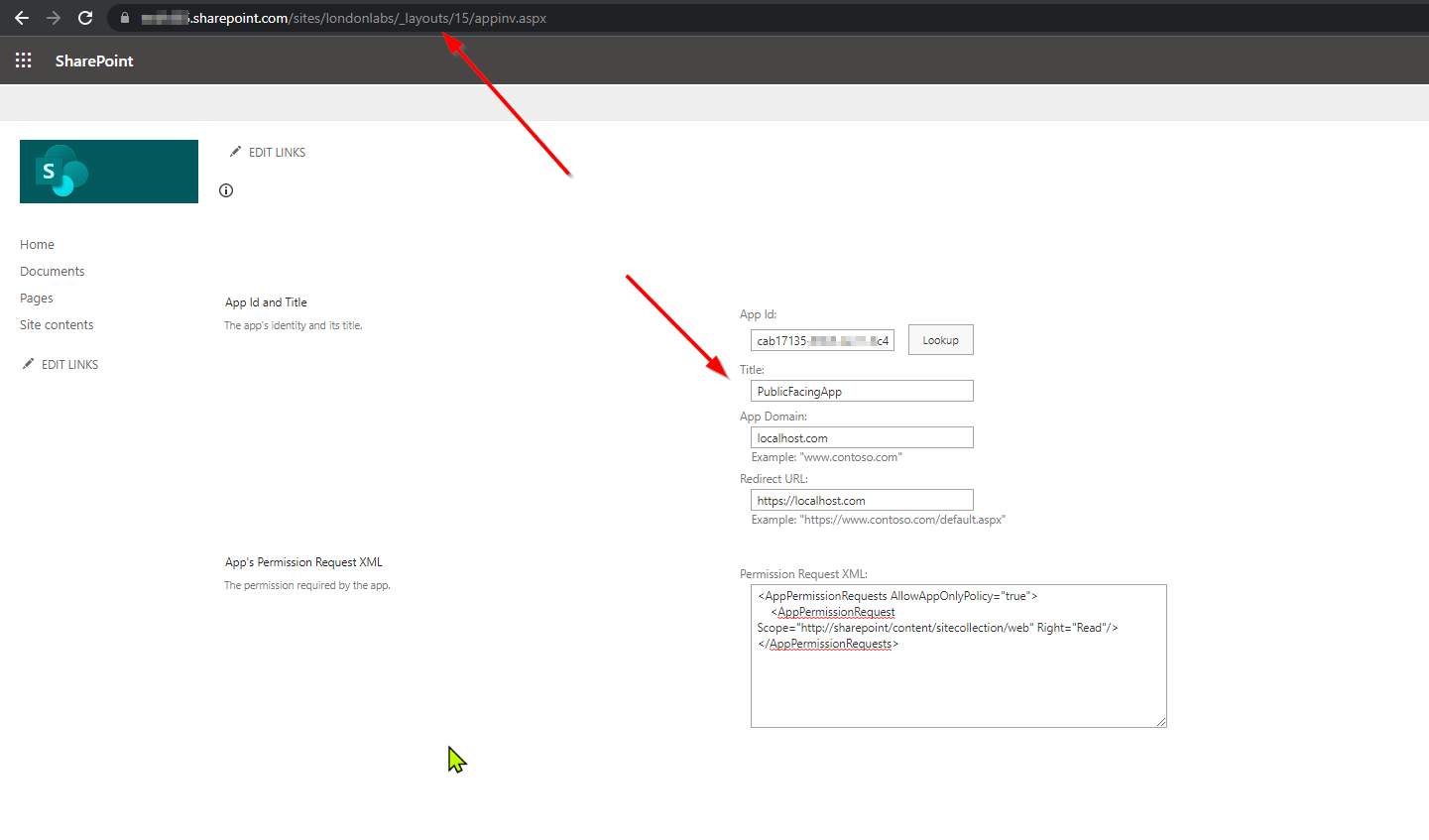Image resolution: width=1429 pixels, height=840 pixels.
Task: Reload the page with refresh icon
Action: pos(85,18)
